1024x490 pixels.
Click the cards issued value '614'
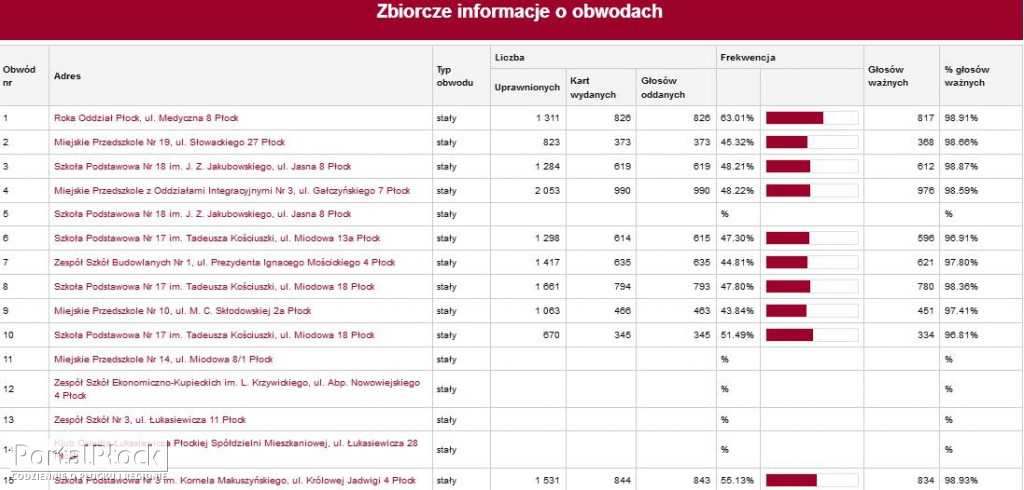coord(622,238)
